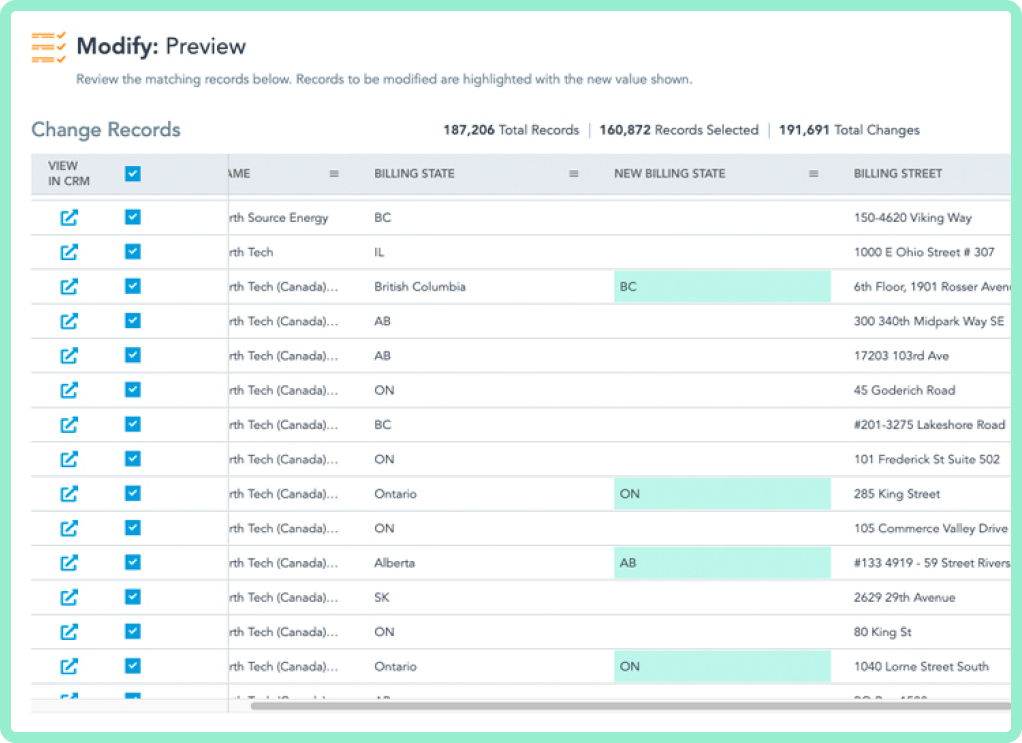1022x743 pixels.
Task: Deselect the 285 King Street row checkbox
Action: click(x=133, y=493)
